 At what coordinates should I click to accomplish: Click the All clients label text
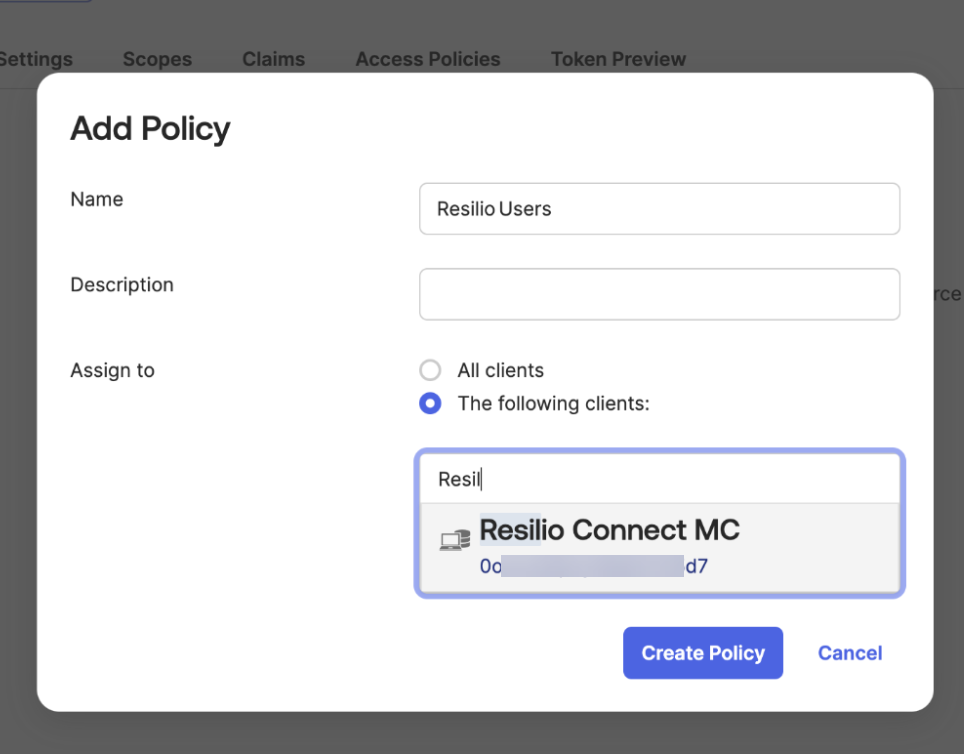click(x=500, y=370)
